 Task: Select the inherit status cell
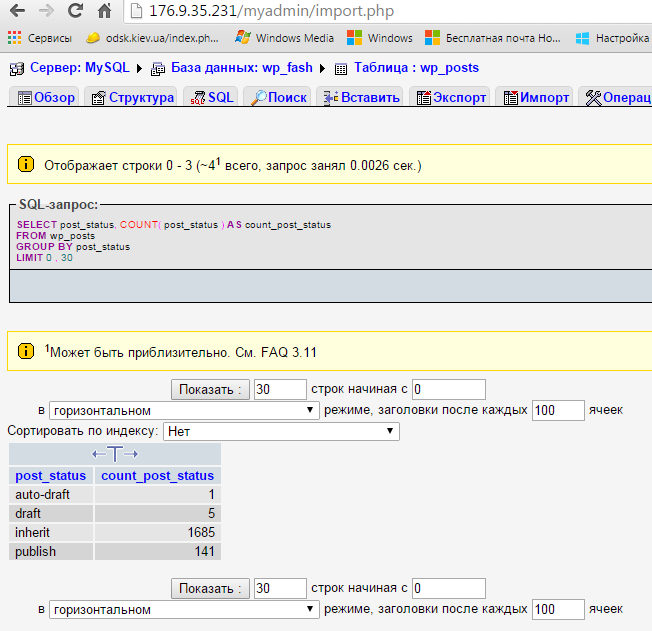coord(51,532)
